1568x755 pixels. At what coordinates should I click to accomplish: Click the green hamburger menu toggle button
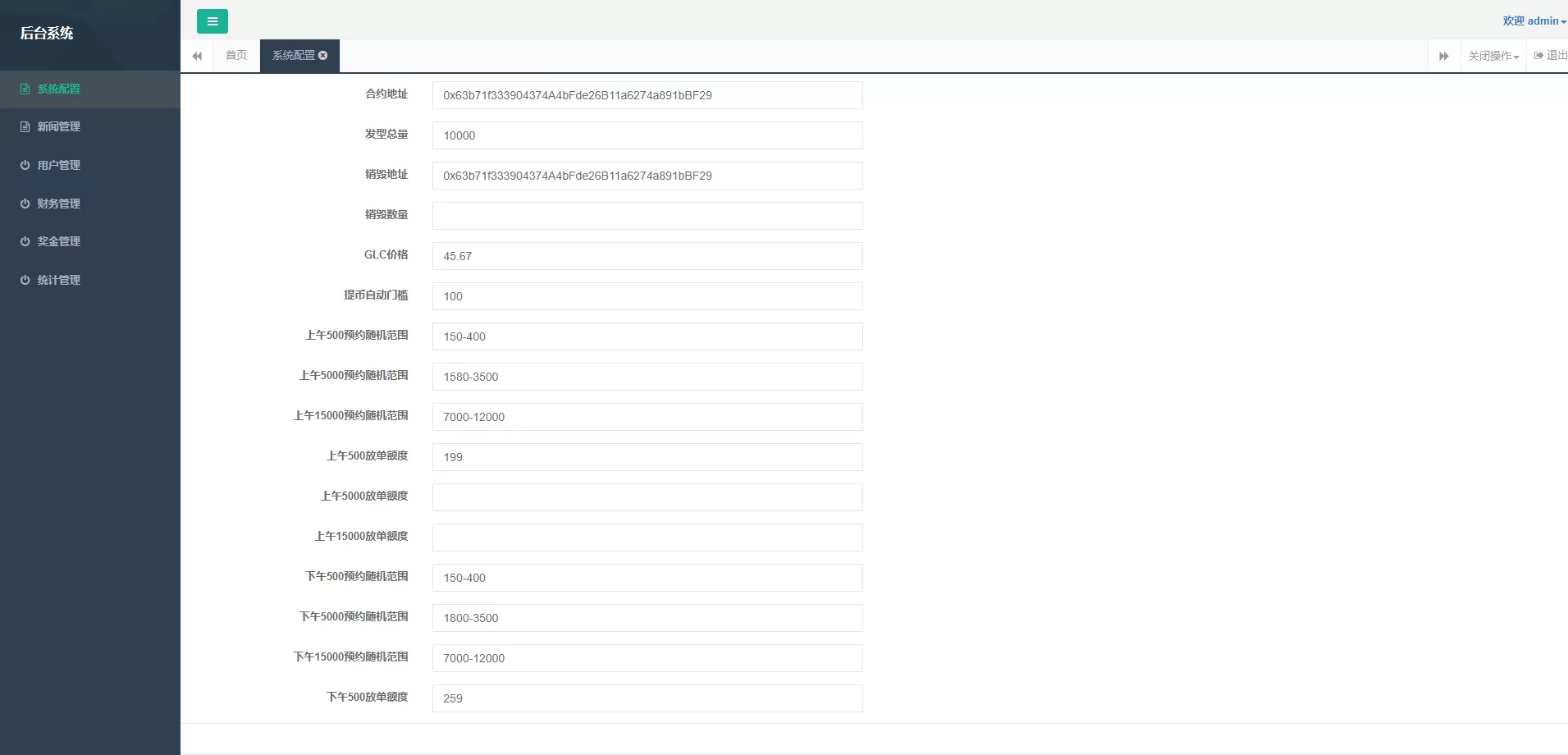coord(212,21)
